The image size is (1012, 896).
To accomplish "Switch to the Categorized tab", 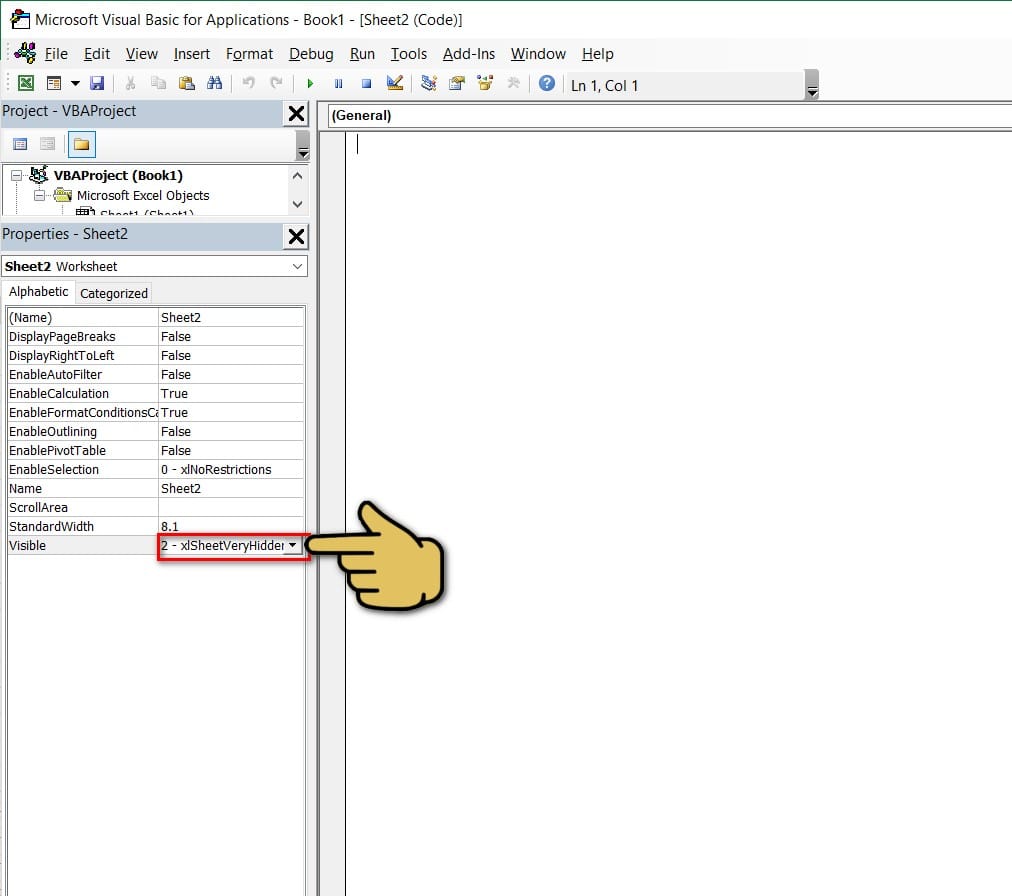I will (114, 293).
